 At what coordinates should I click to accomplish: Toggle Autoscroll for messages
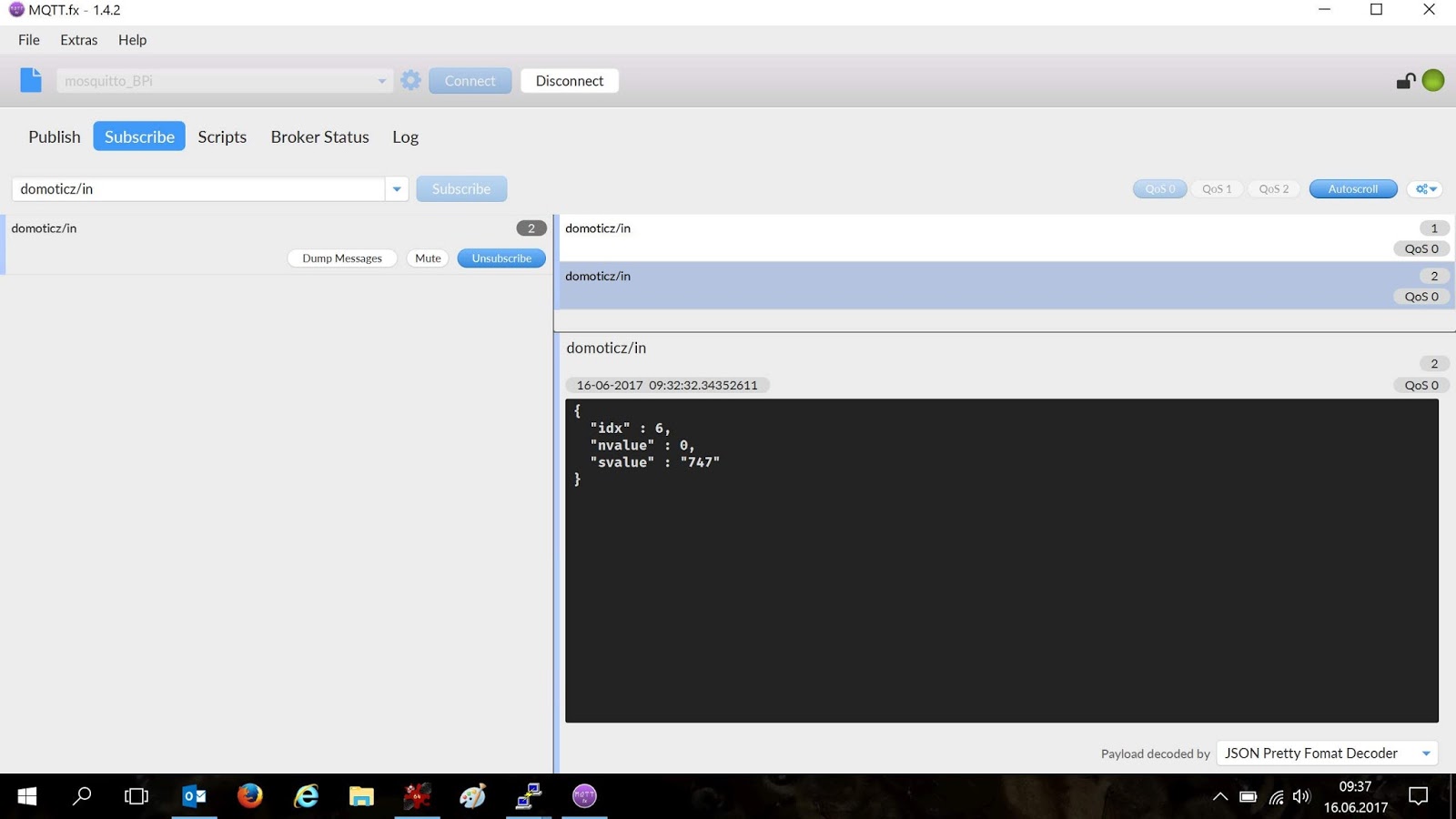tap(1353, 189)
